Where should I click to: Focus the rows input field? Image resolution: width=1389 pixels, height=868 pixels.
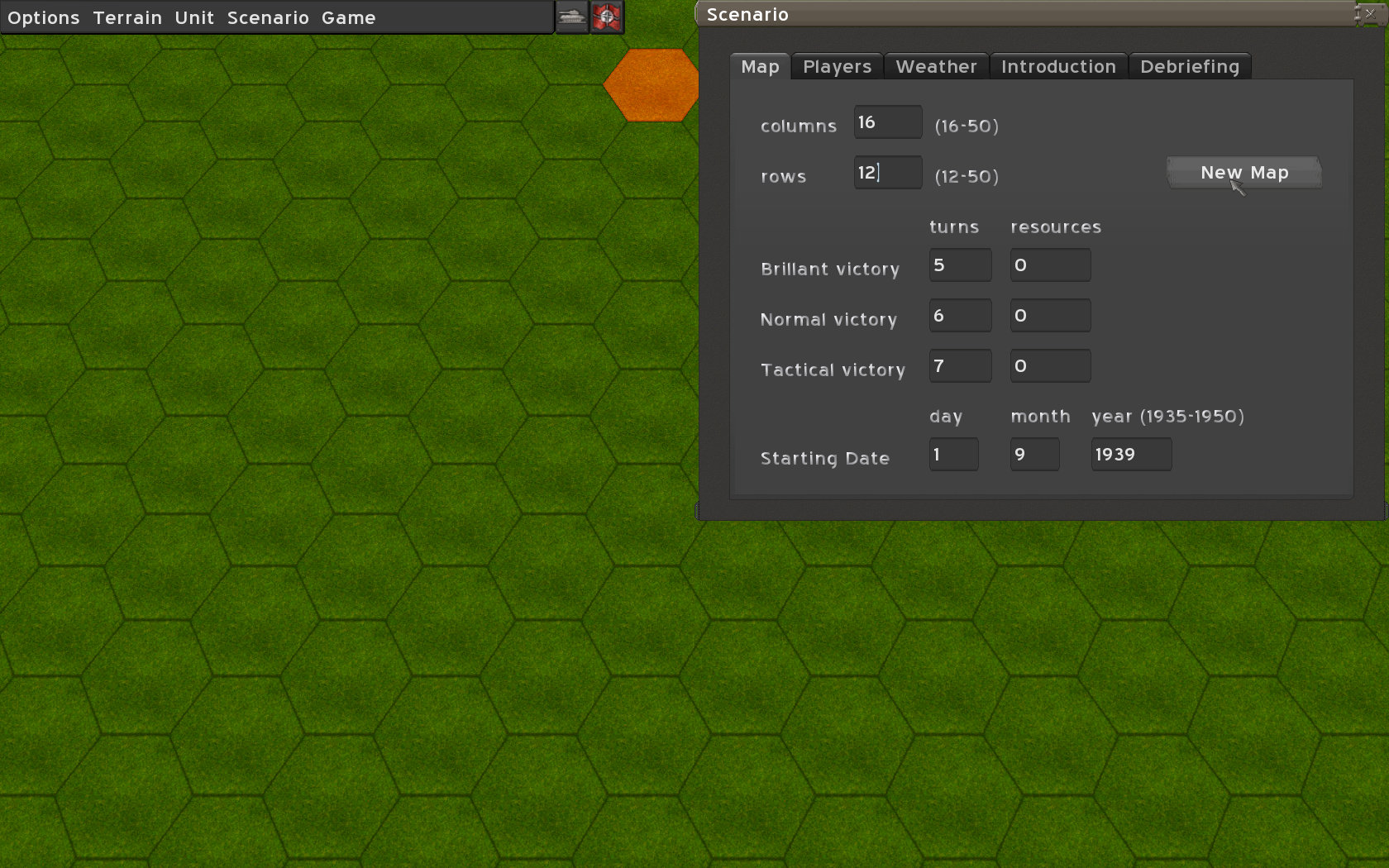click(x=888, y=173)
